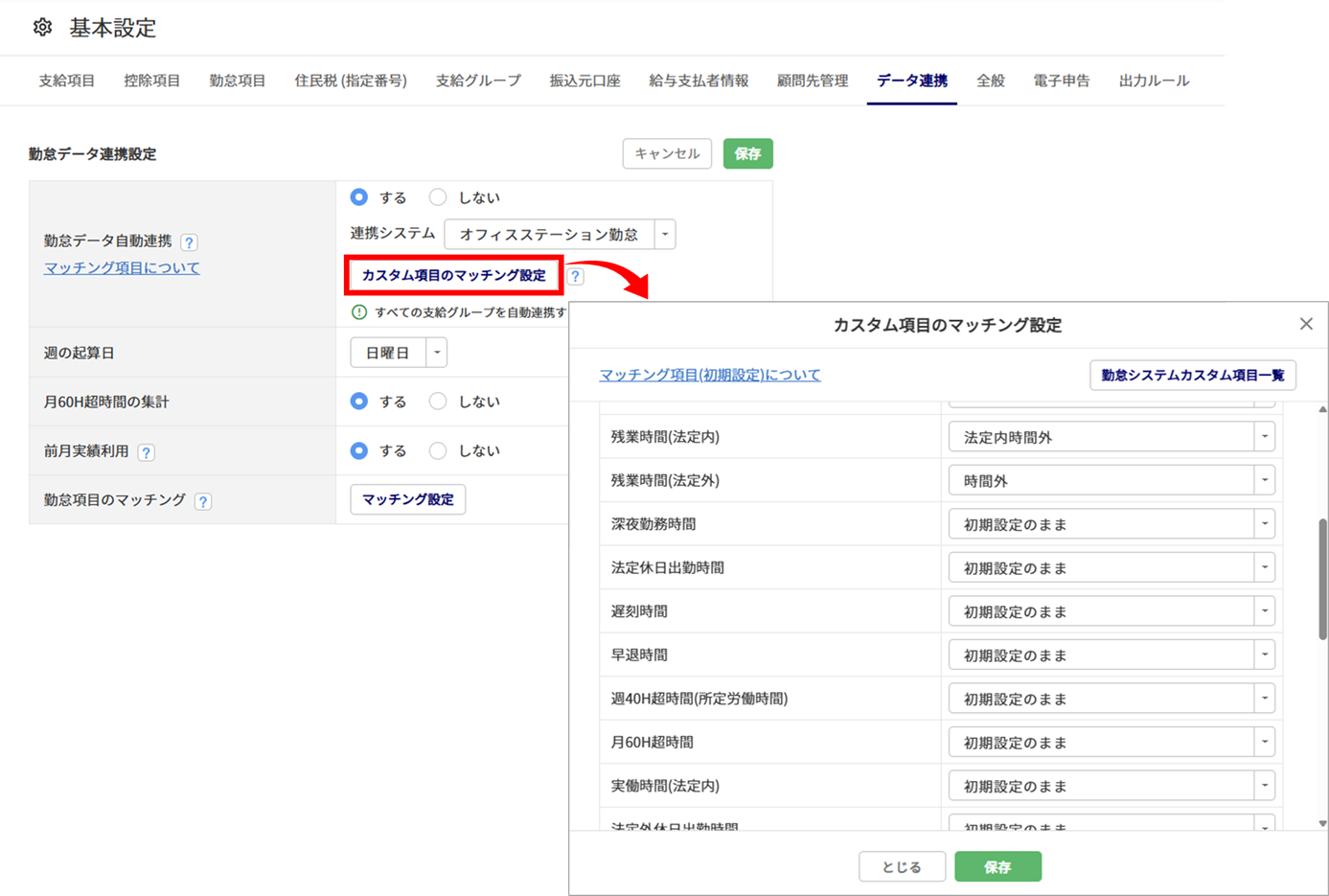Click green 保存 button in the dialog
Image resolution: width=1329 pixels, height=896 pixels.
coord(997,866)
